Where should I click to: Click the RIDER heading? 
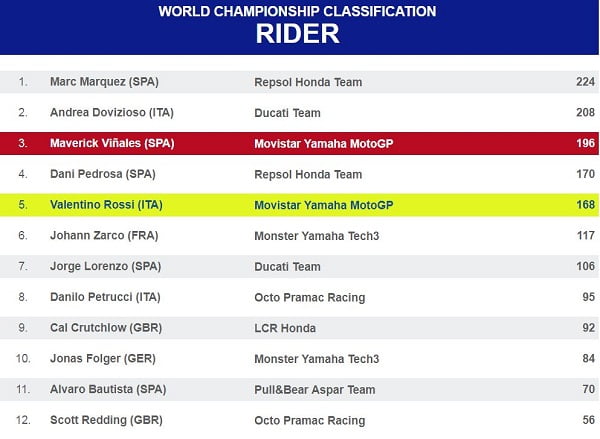pyautogui.click(x=297, y=34)
